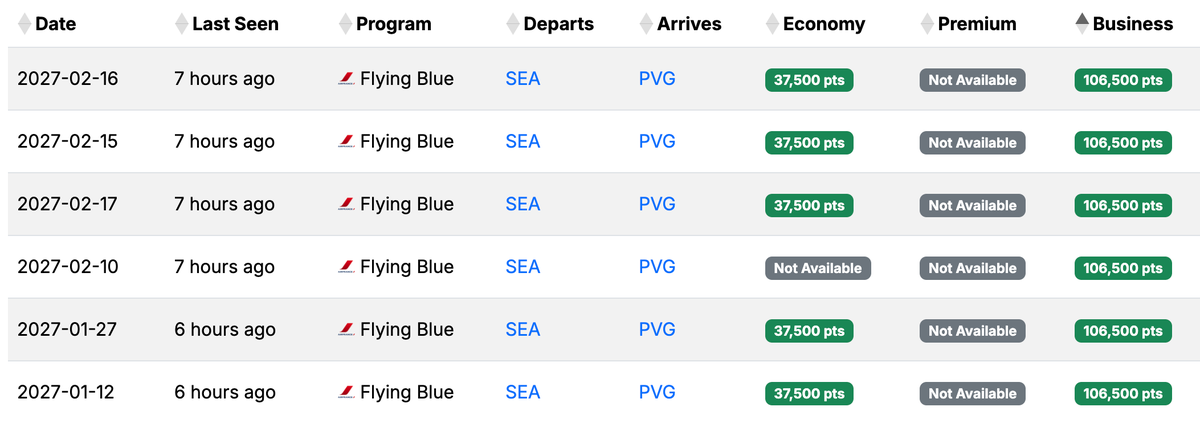The width and height of the screenshot is (1200, 423).
Task: Select 106,500 pts Business badge for 2027-01-27
Action: click(1122, 331)
